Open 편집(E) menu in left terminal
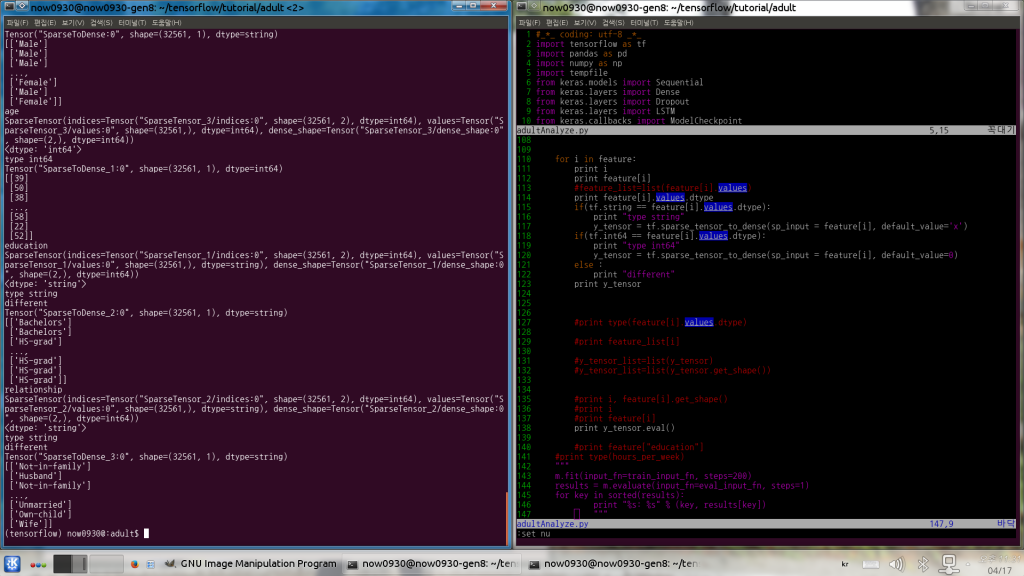The width and height of the screenshot is (1024, 576). click(47, 21)
